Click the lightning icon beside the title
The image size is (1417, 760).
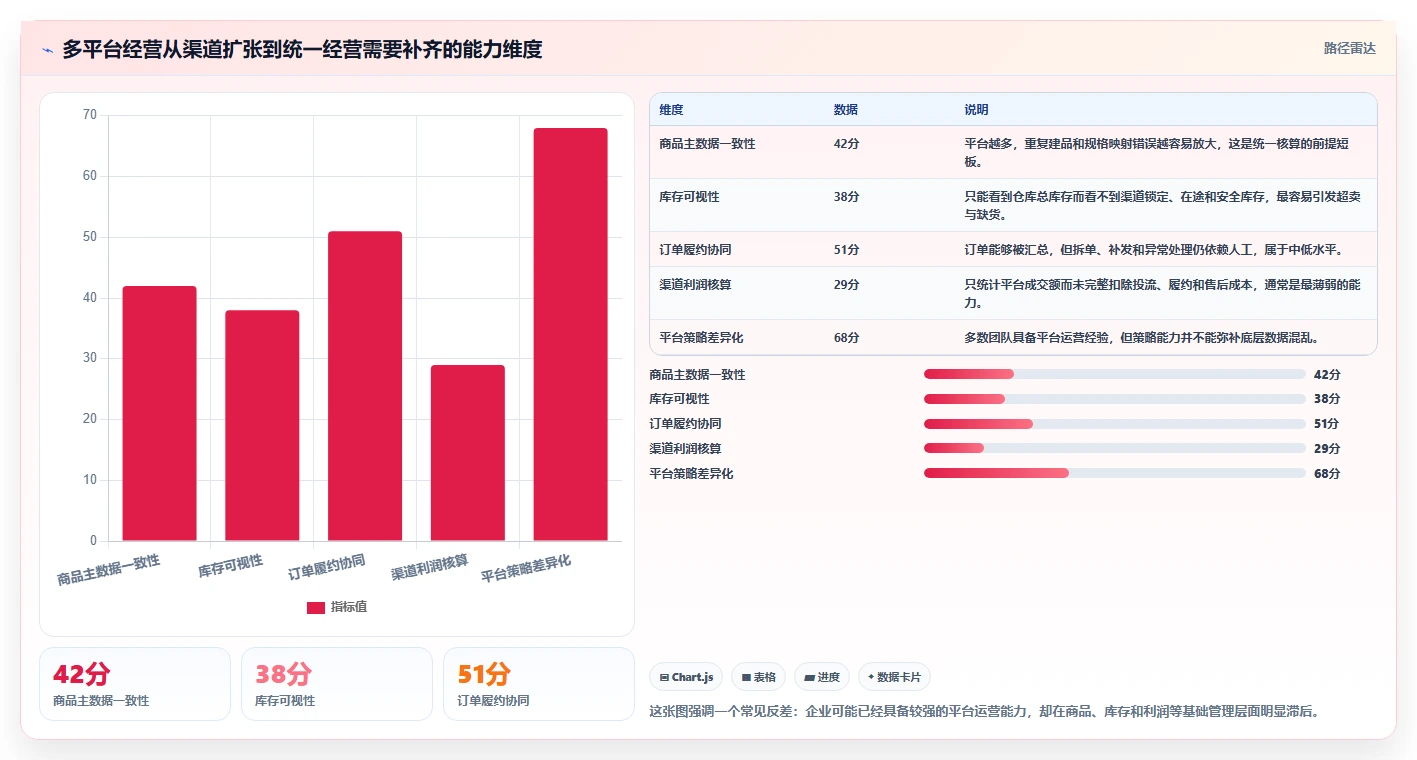pyautogui.click(x=48, y=50)
